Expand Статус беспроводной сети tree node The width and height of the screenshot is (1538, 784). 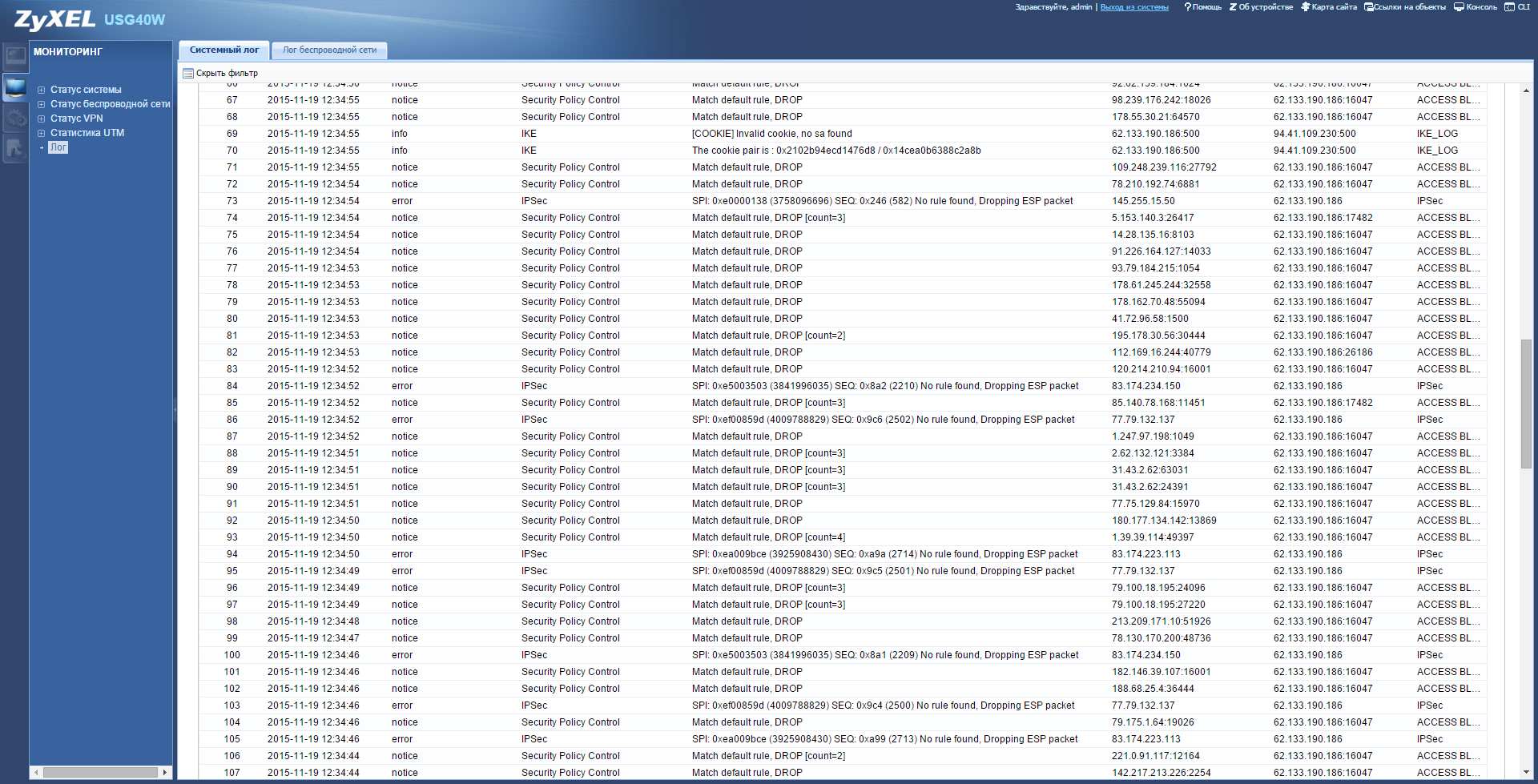click(x=42, y=104)
